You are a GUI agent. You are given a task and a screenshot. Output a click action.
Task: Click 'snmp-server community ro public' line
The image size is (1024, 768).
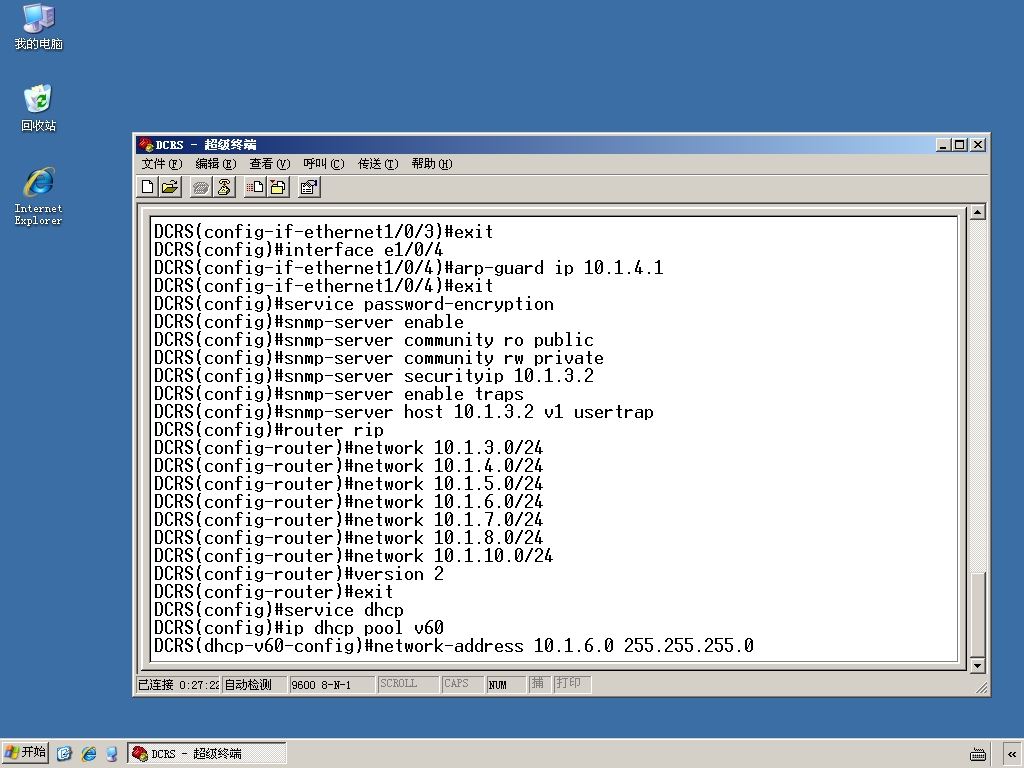coord(374,340)
